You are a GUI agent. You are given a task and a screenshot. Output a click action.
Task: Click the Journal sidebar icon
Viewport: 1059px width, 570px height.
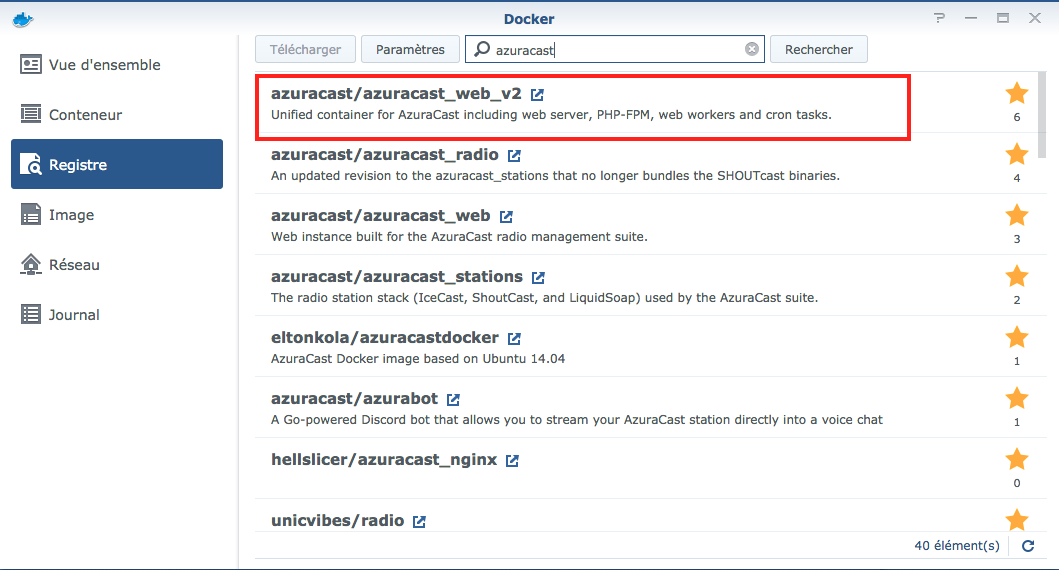point(30,314)
